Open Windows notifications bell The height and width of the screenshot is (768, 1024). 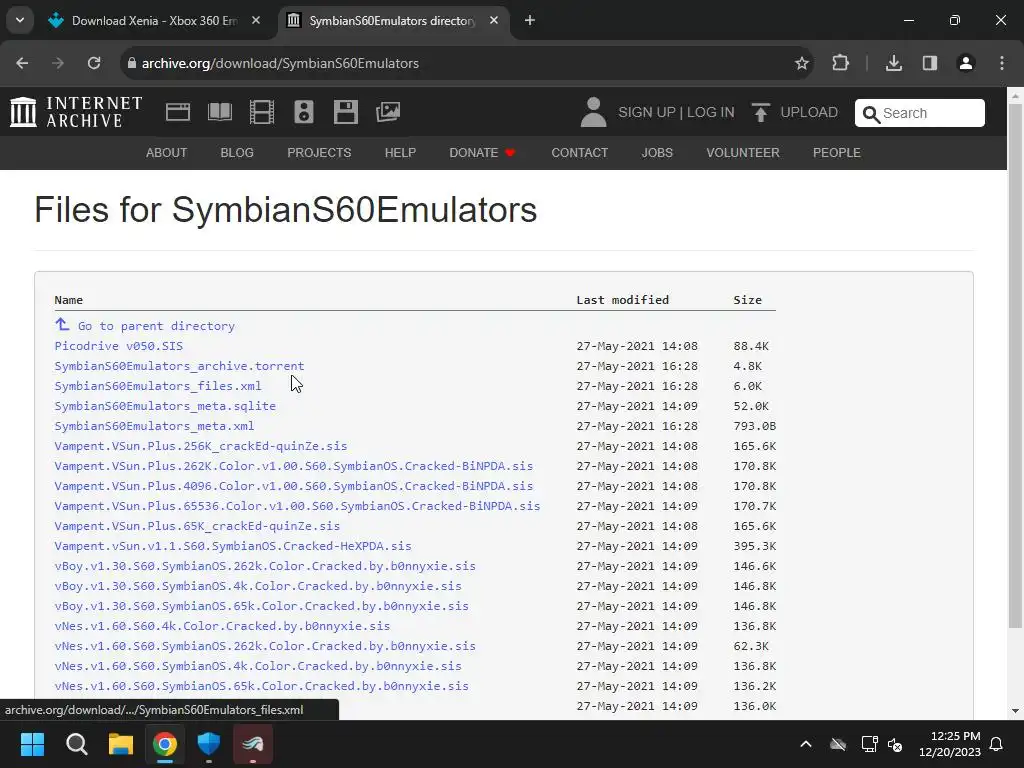[x=997, y=744]
